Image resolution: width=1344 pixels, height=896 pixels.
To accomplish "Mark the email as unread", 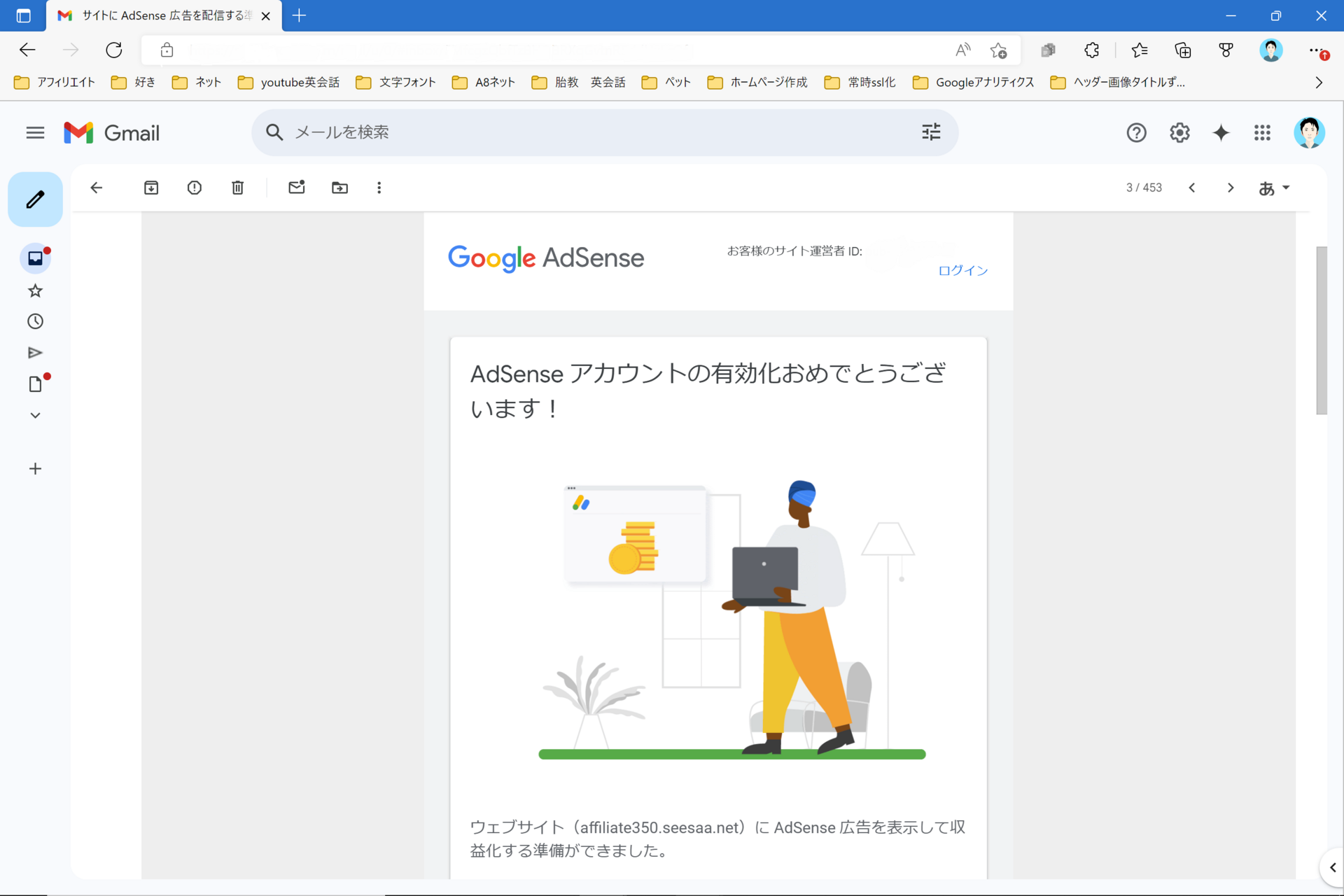I will pos(297,187).
